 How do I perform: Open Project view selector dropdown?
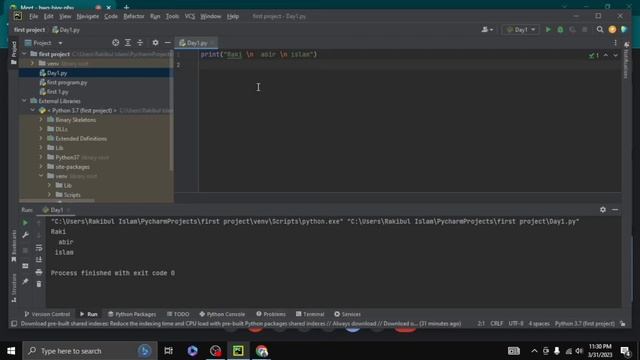[44, 43]
